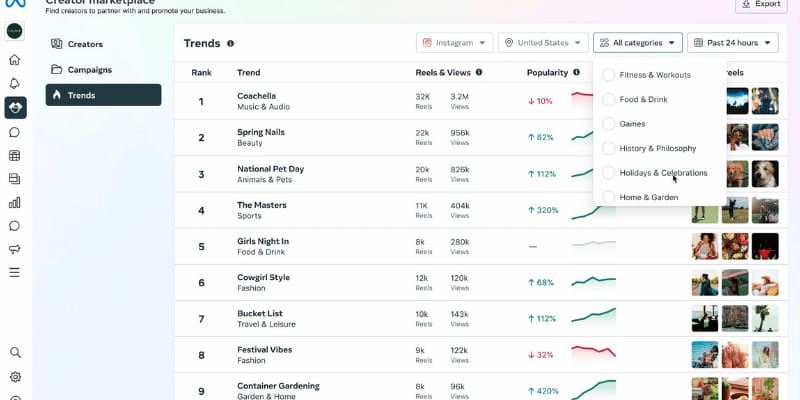
Task: Open notifications bell in sidebar
Action: click(15, 83)
